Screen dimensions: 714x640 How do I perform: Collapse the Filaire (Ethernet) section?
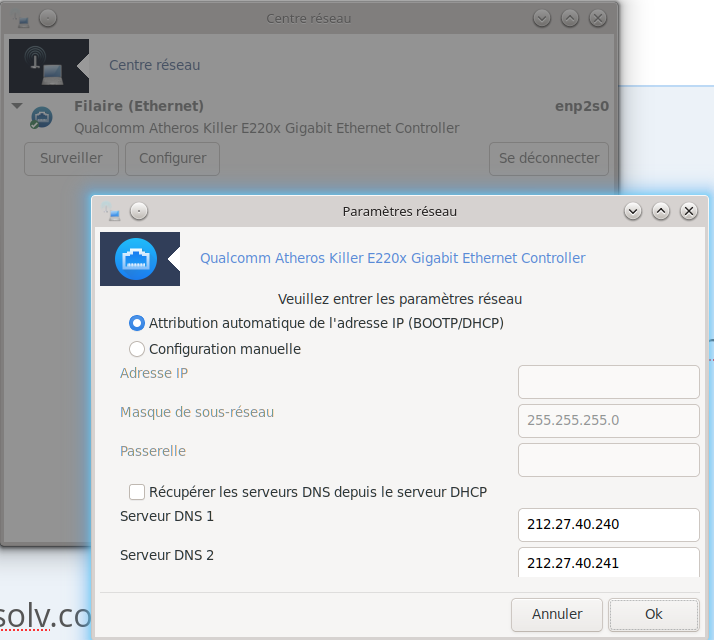tap(17, 106)
